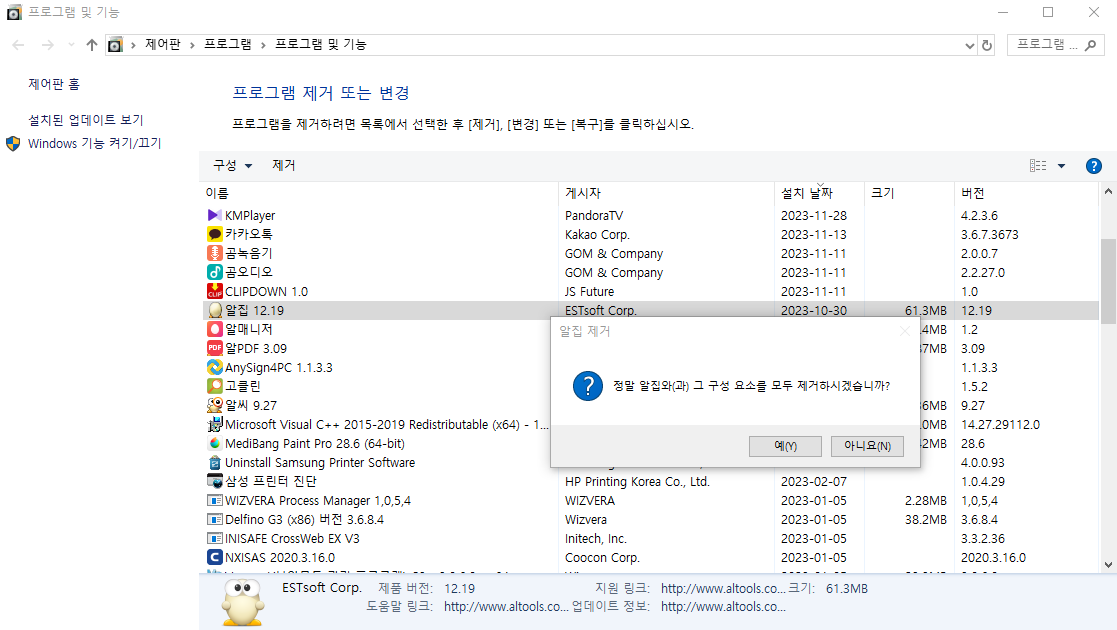Click 아니요(N) to cancel removal
Image resolution: width=1117 pixels, height=630 pixels.
point(866,446)
